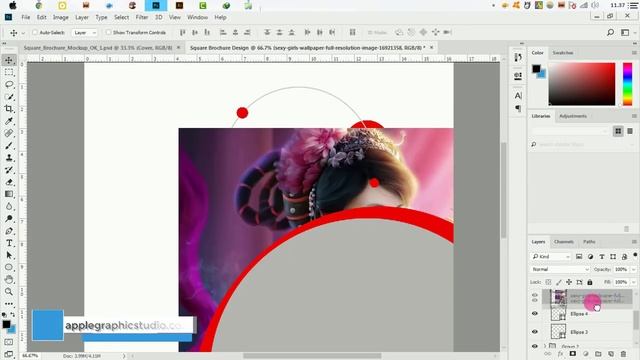Open the Image menu
This screenshot has height=360, width=640.
click(60, 17)
